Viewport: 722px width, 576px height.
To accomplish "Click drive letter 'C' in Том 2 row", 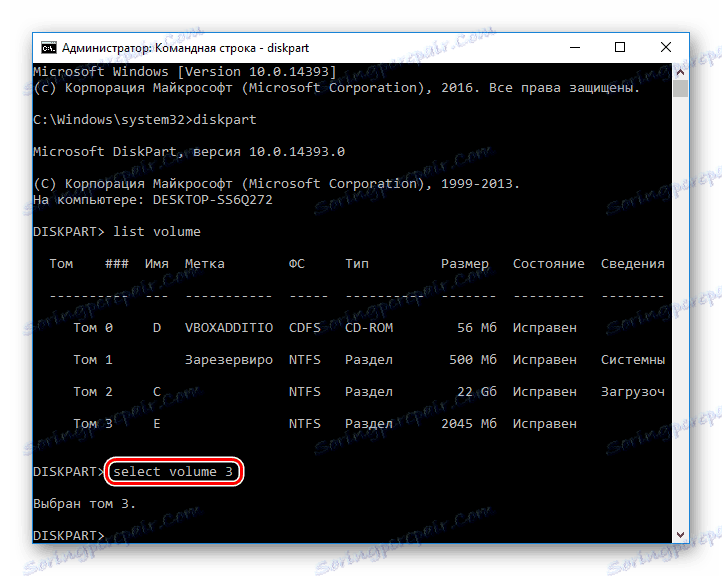I will [157, 392].
